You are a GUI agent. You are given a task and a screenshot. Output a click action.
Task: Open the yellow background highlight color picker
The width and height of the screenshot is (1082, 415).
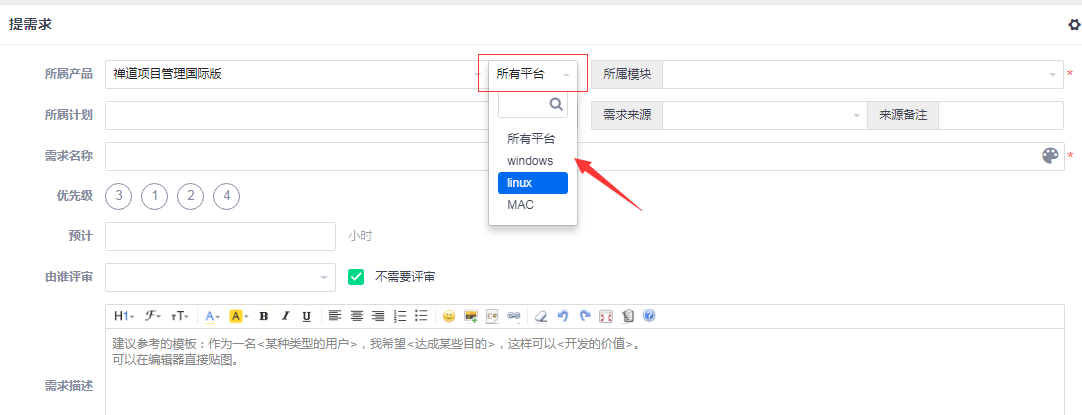click(x=238, y=316)
